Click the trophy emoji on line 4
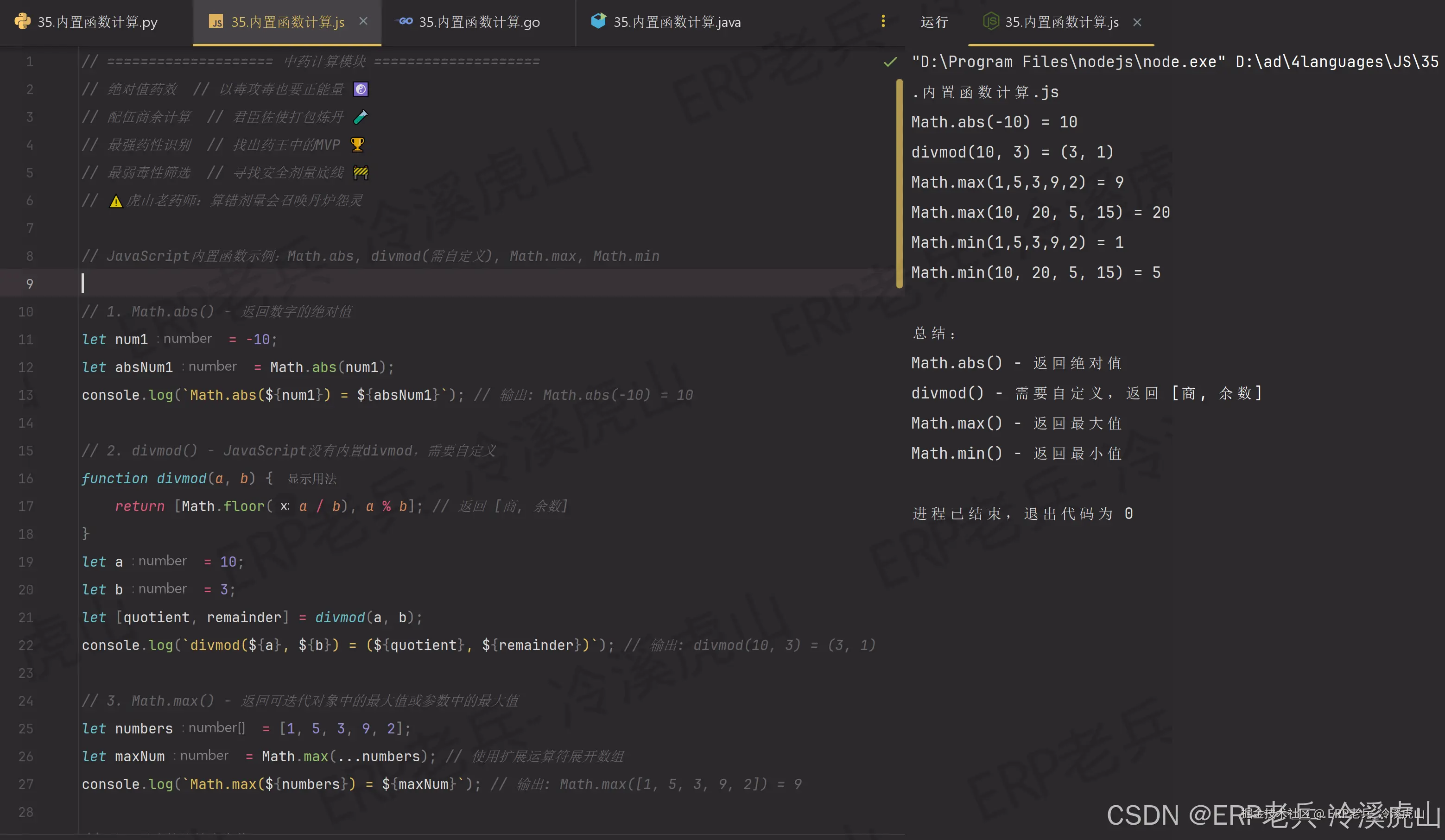 pos(357,145)
